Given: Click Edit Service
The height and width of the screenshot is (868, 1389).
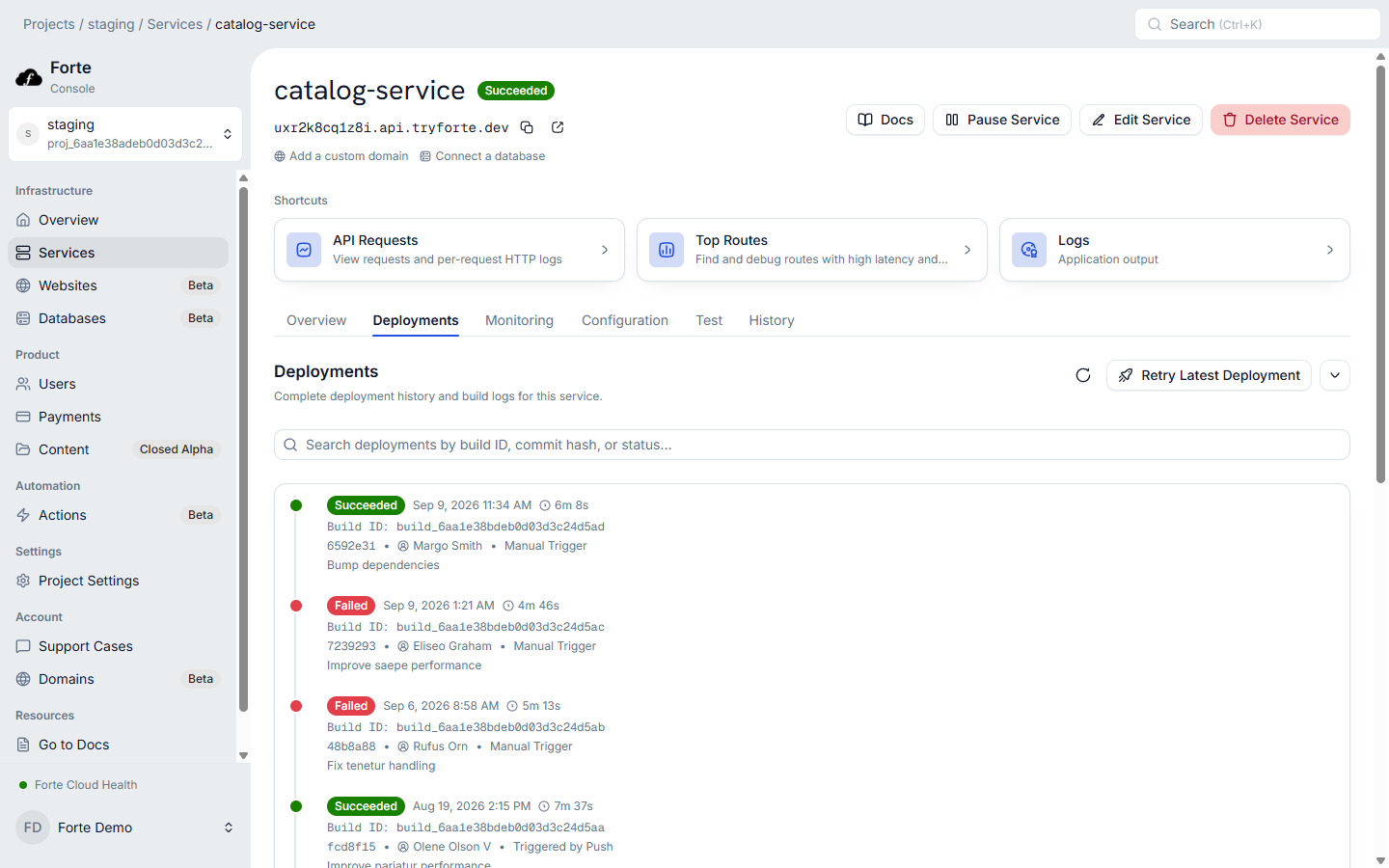Looking at the screenshot, I should tap(1141, 120).
